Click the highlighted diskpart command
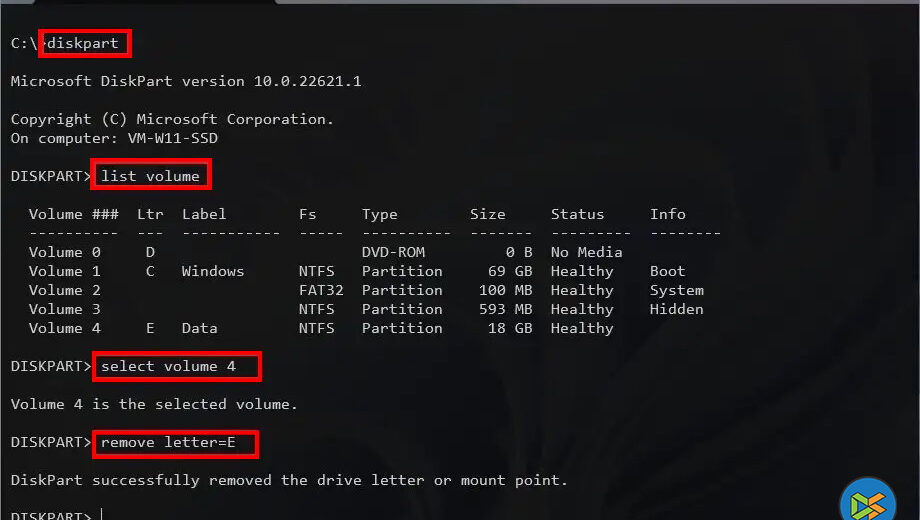This screenshot has height=520, width=920. click(87, 43)
